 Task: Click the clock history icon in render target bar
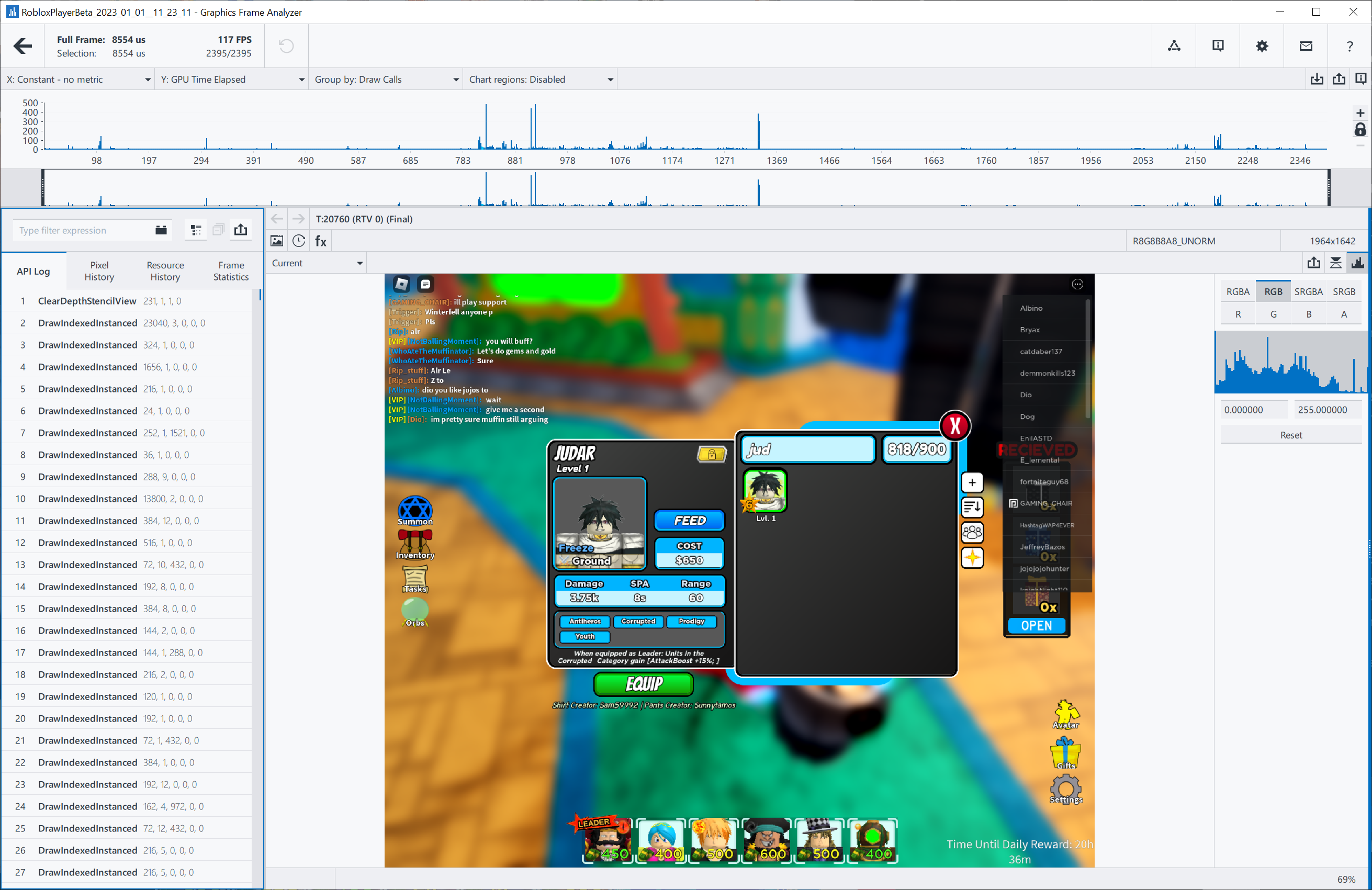click(299, 241)
